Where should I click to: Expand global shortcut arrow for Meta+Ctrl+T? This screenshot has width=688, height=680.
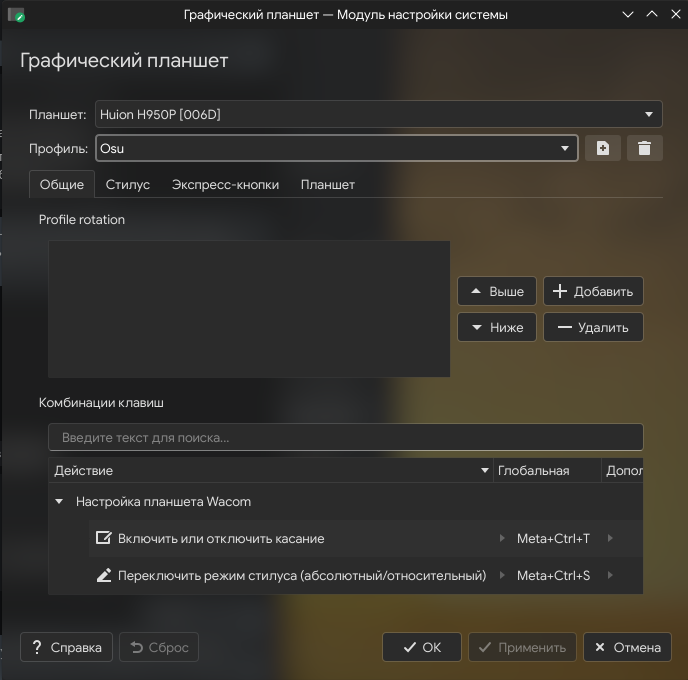coord(502,538)
